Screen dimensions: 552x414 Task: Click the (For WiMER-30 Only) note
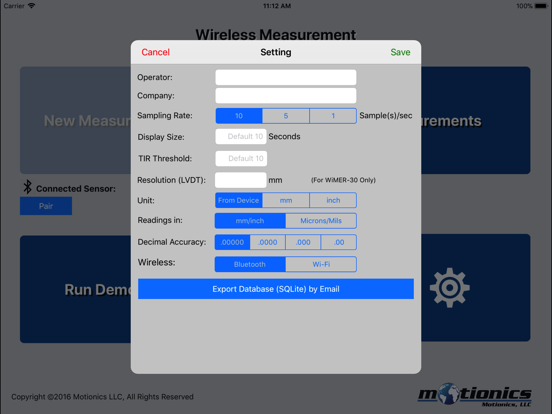click(x=343, y=180)
